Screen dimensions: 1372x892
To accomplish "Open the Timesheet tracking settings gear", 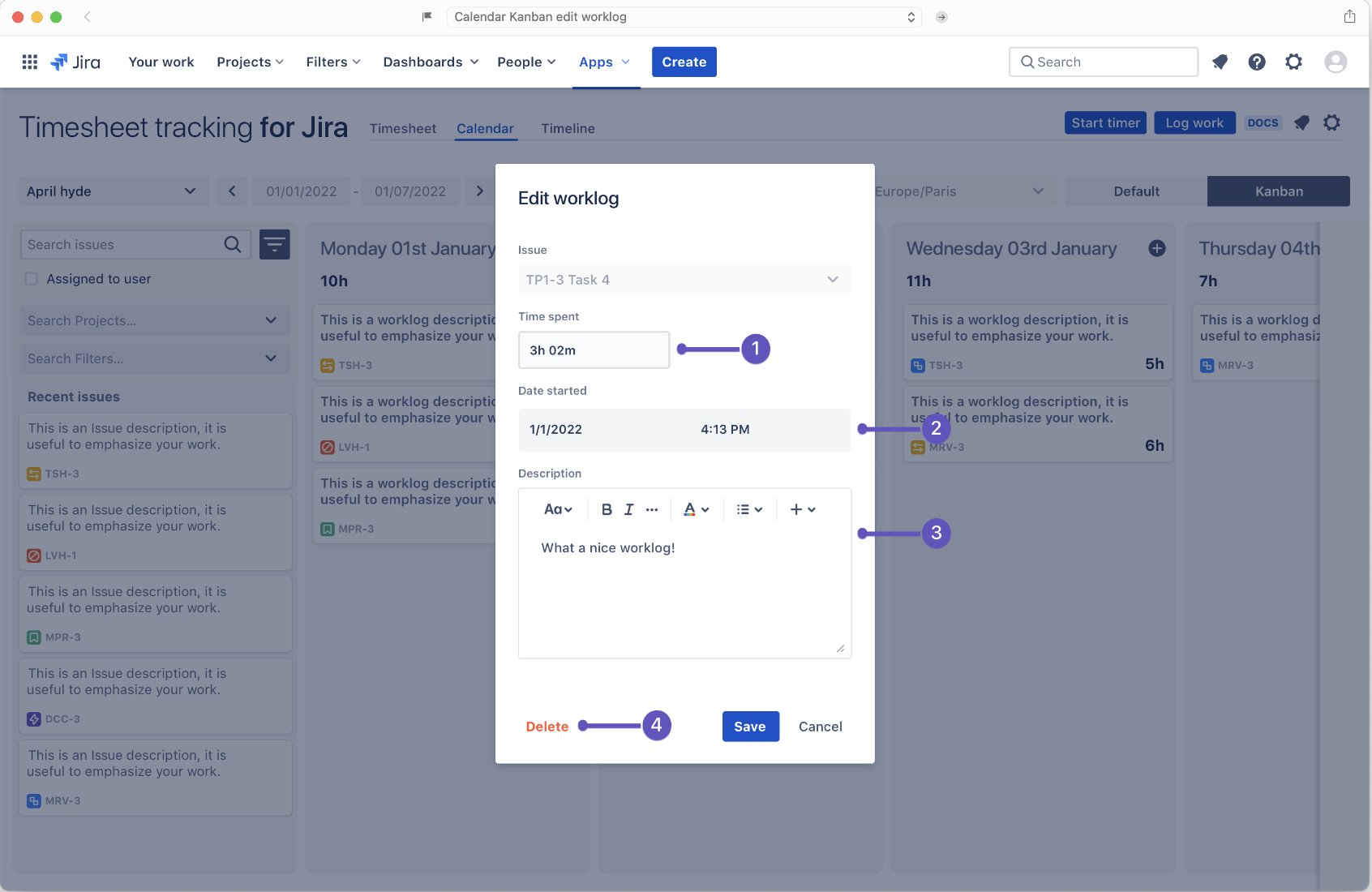I will (x=1332, y=122).
